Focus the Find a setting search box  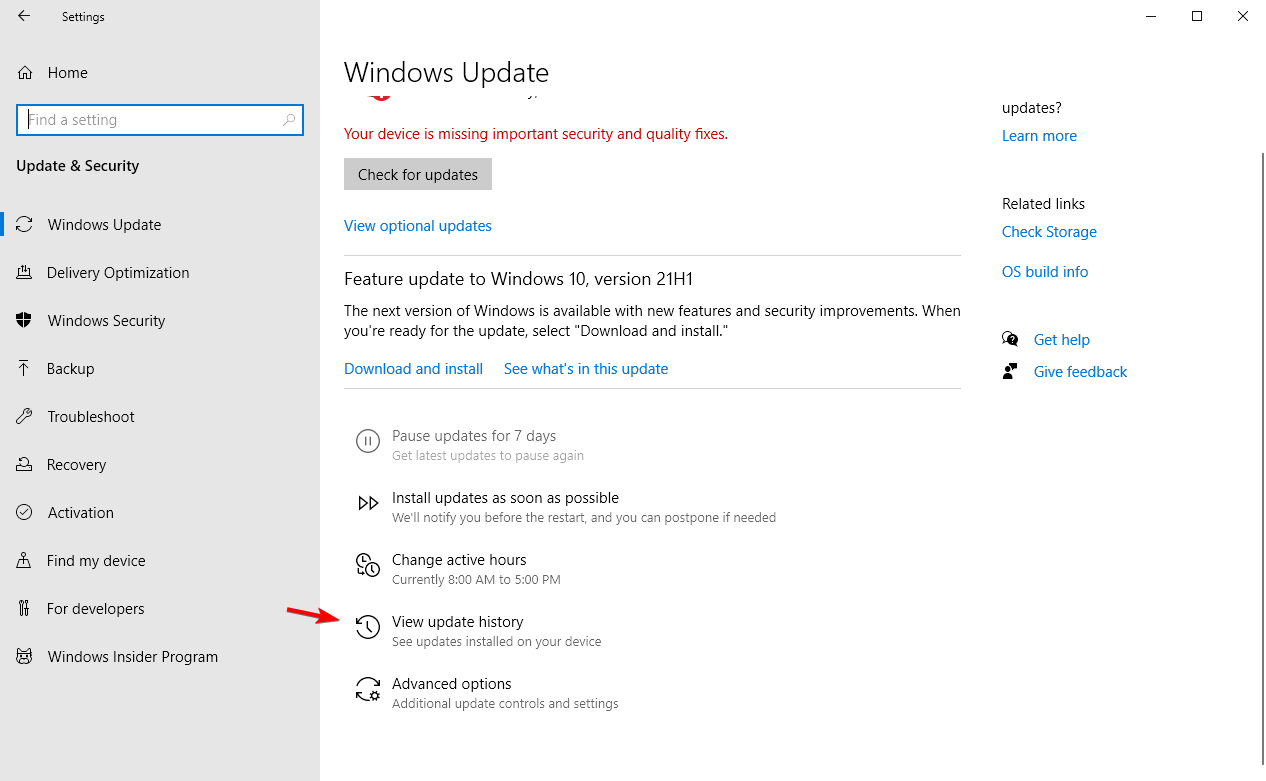pos(160,120)
